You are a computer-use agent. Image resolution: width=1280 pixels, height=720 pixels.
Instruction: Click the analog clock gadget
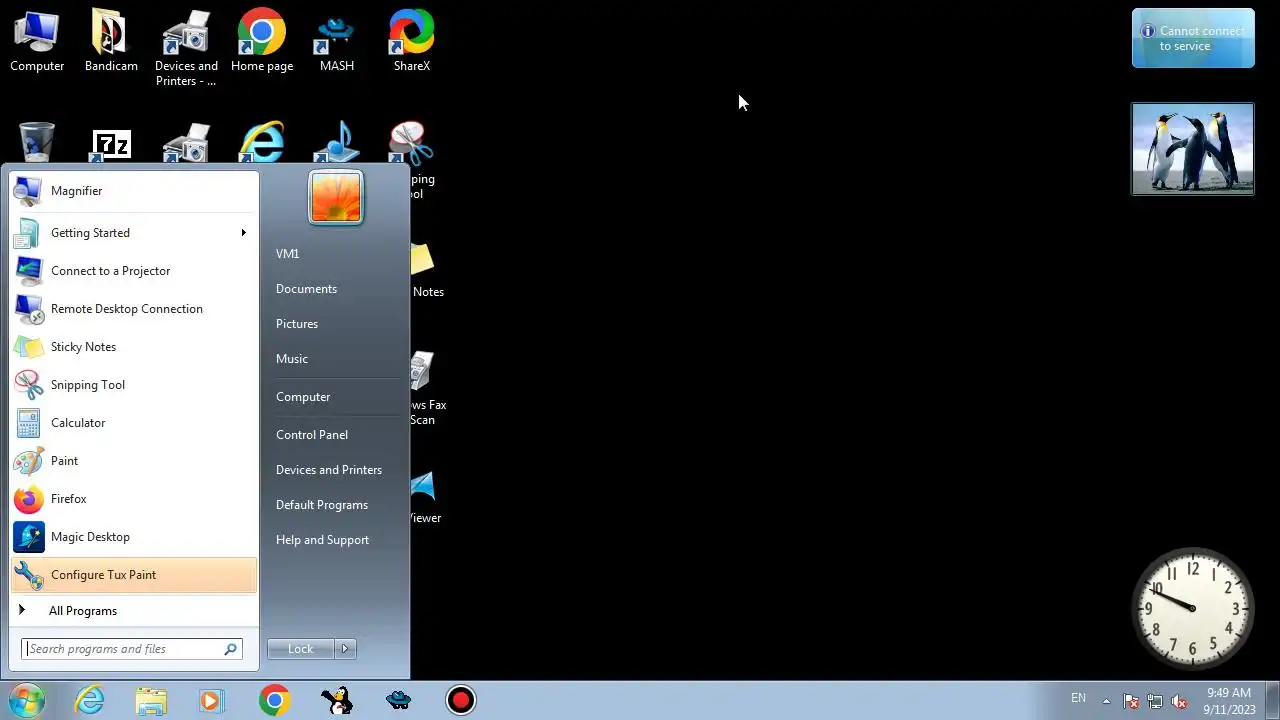[1193, 608]
